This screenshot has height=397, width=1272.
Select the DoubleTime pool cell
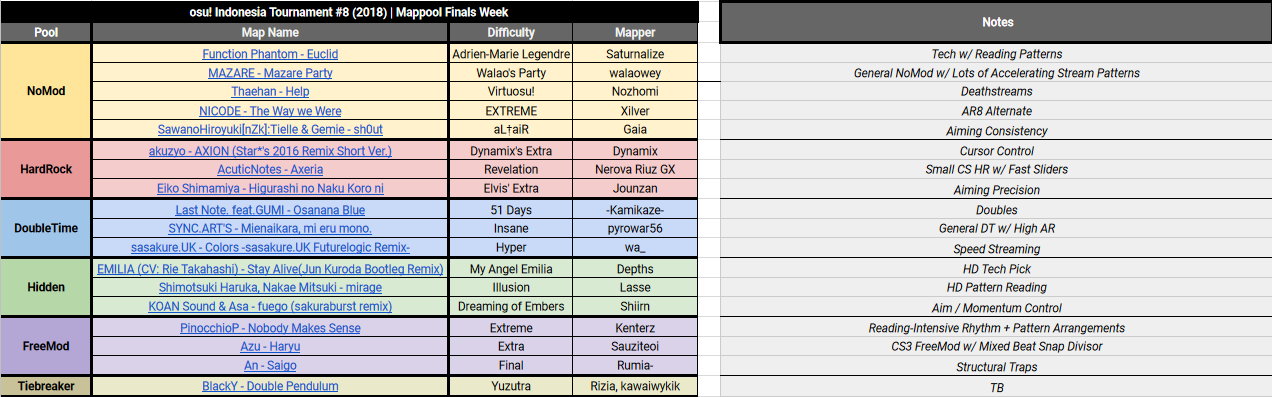coord(46,229)
